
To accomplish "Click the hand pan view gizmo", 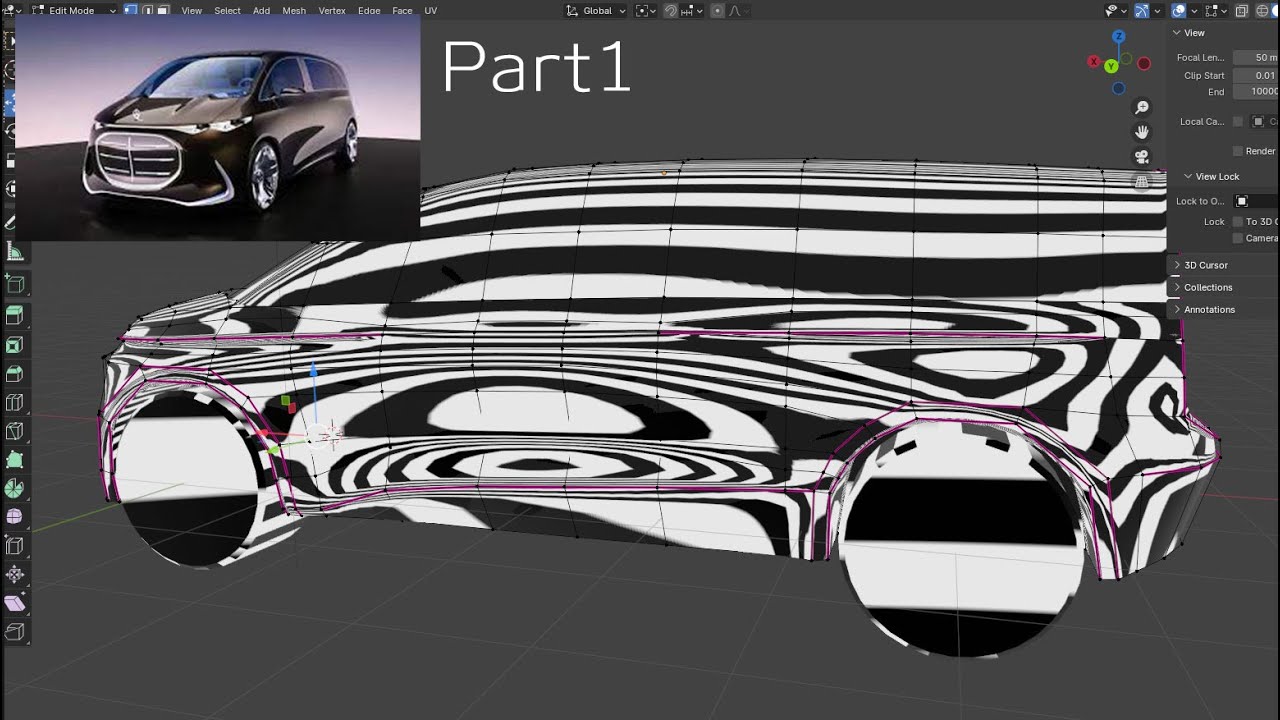I will 1142,133.
